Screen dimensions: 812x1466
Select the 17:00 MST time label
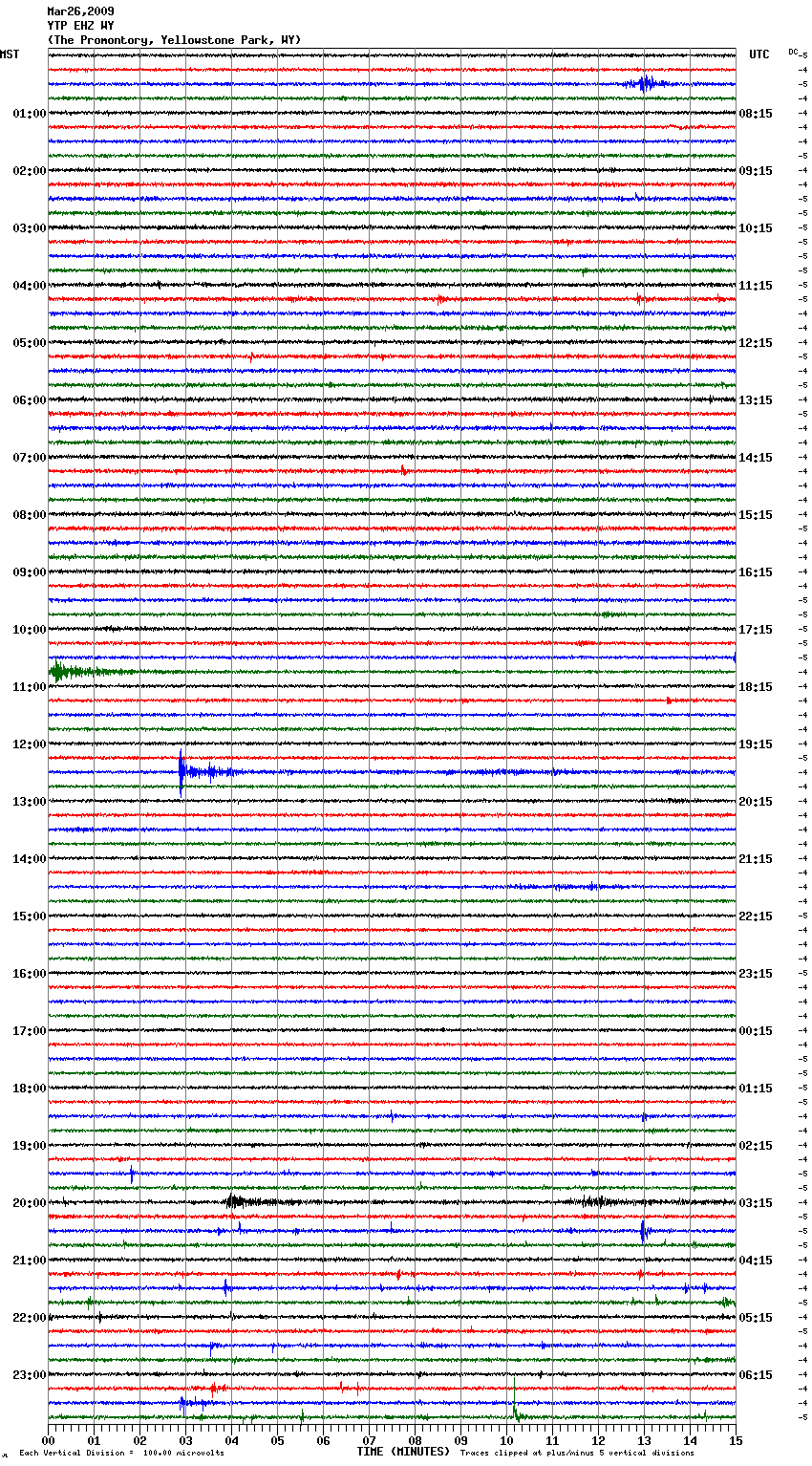coord(30,1031)
